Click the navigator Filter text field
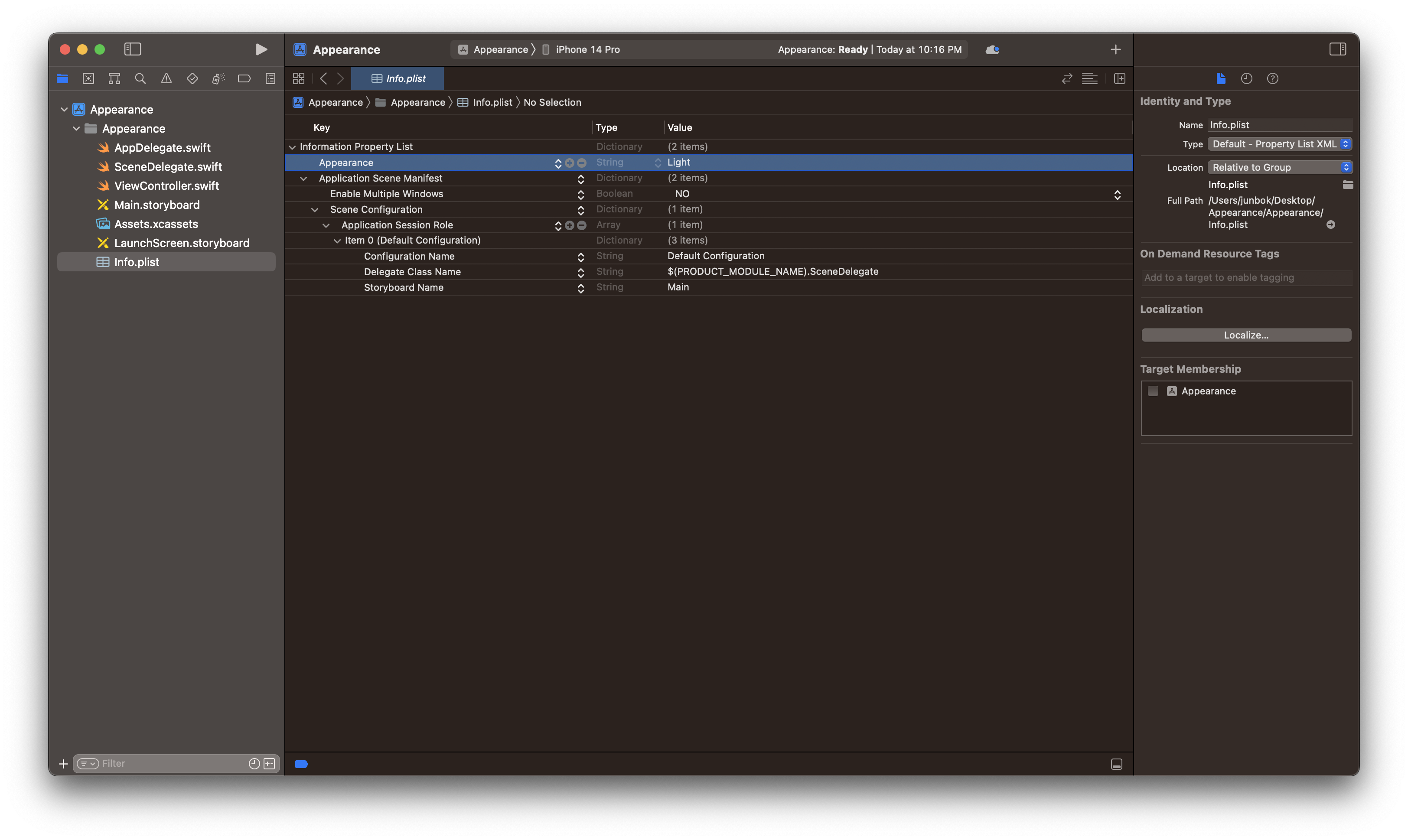 click(x=170, y=764)
